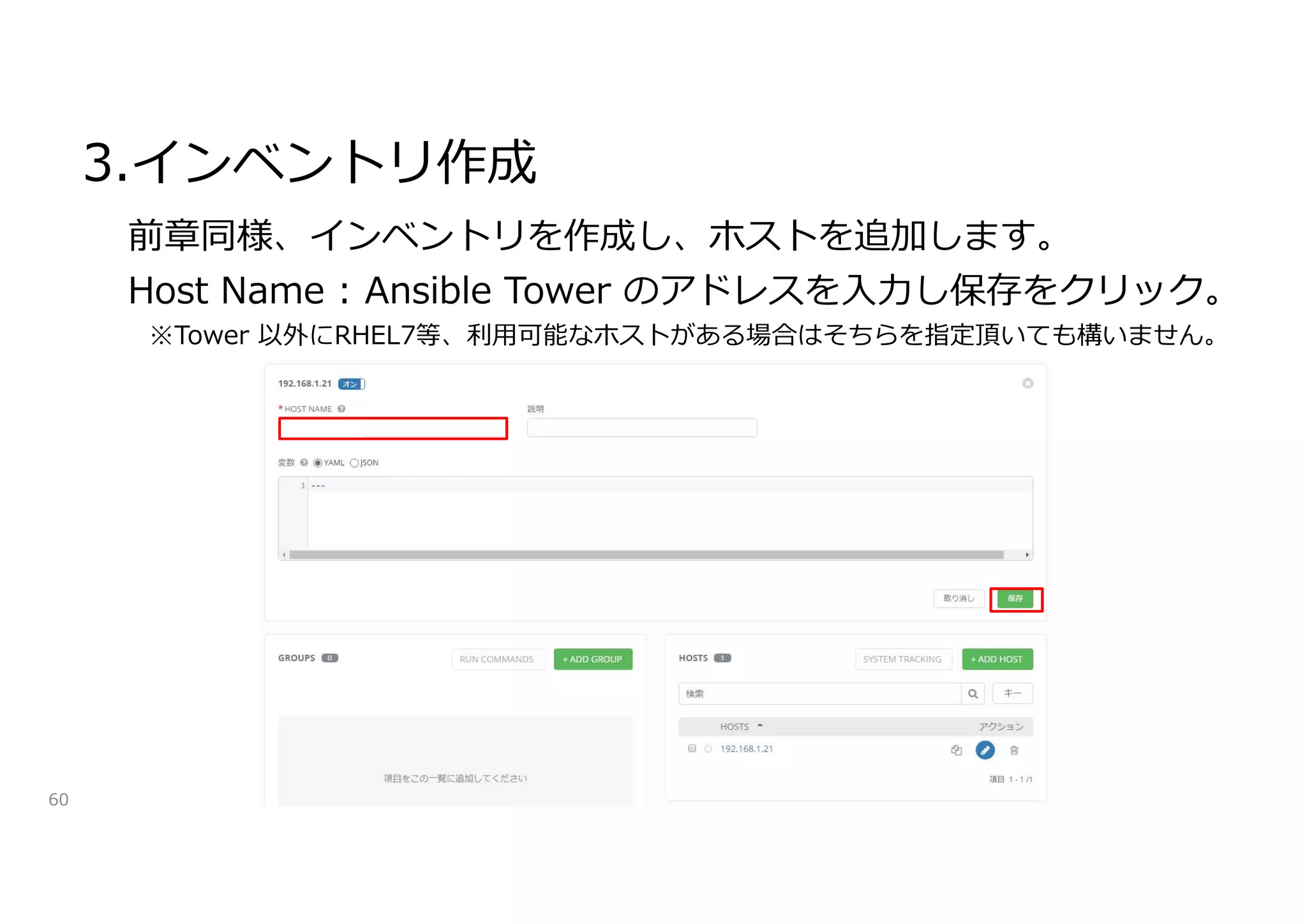Click into the hosts 検索 search field
Image resolution: width=1307 pixels, height=924 pixels.
coord(819,694)
